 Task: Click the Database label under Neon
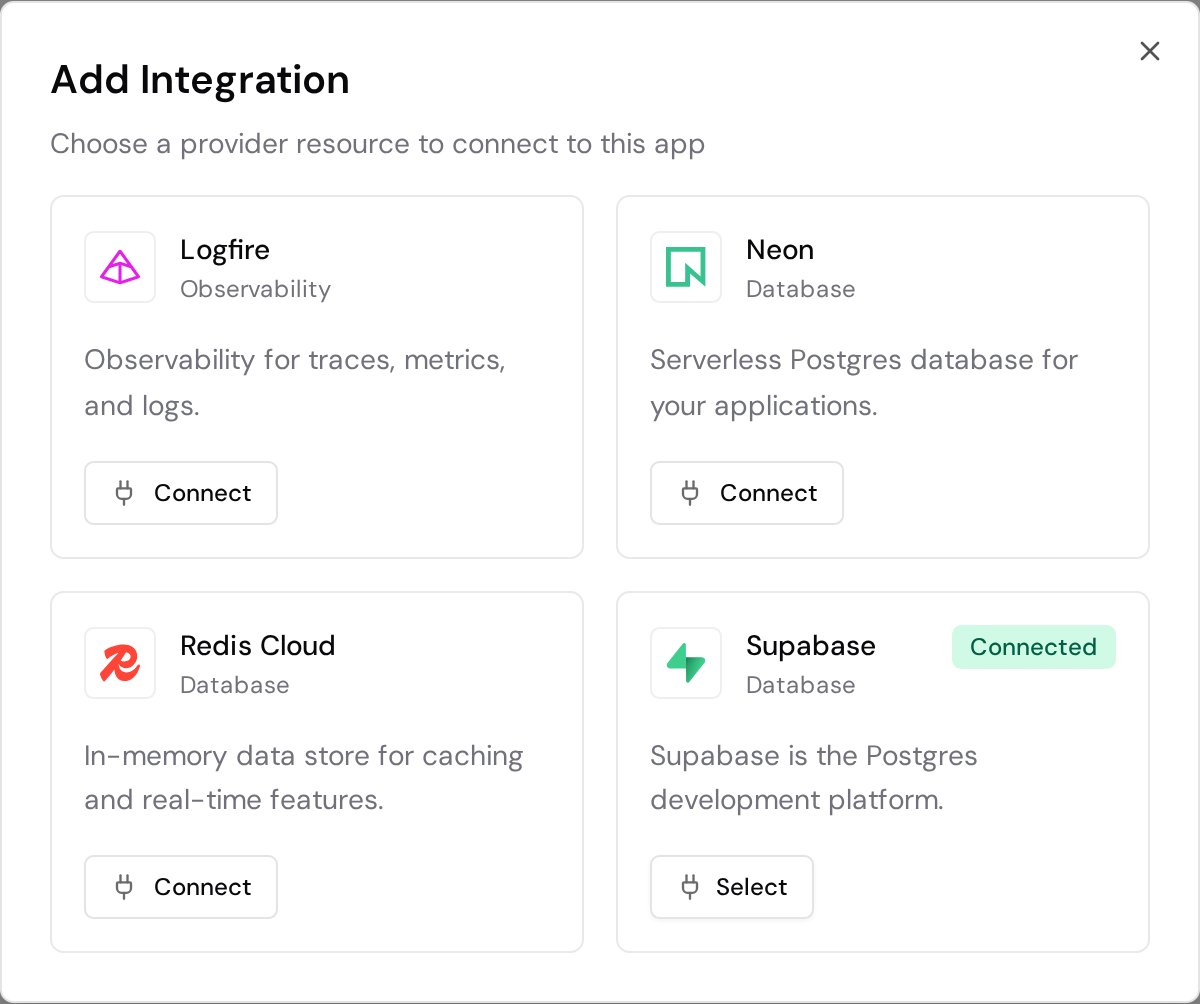point(801,289)
